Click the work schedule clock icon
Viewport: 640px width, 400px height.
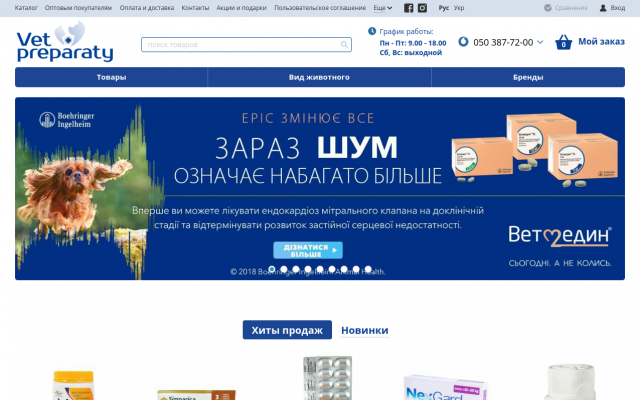(372, 31)
